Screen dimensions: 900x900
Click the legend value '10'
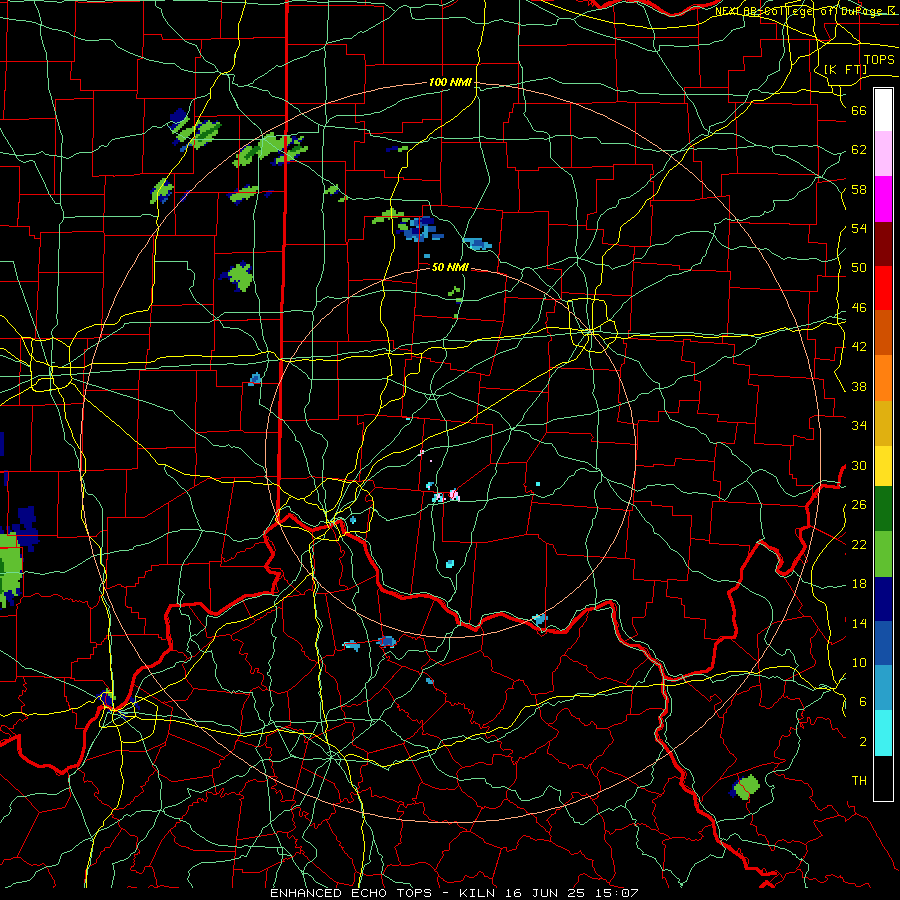pos(859,662)
